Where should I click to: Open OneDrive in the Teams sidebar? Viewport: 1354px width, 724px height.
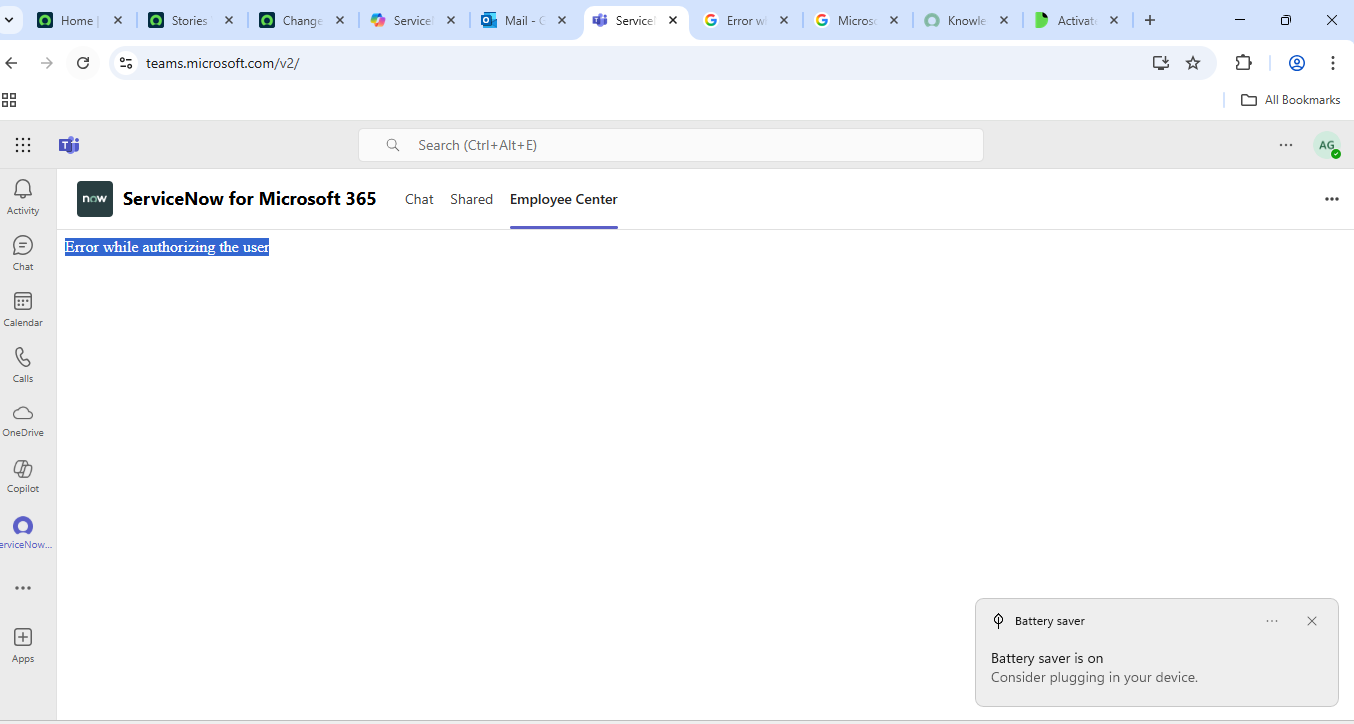pos(23,420)
